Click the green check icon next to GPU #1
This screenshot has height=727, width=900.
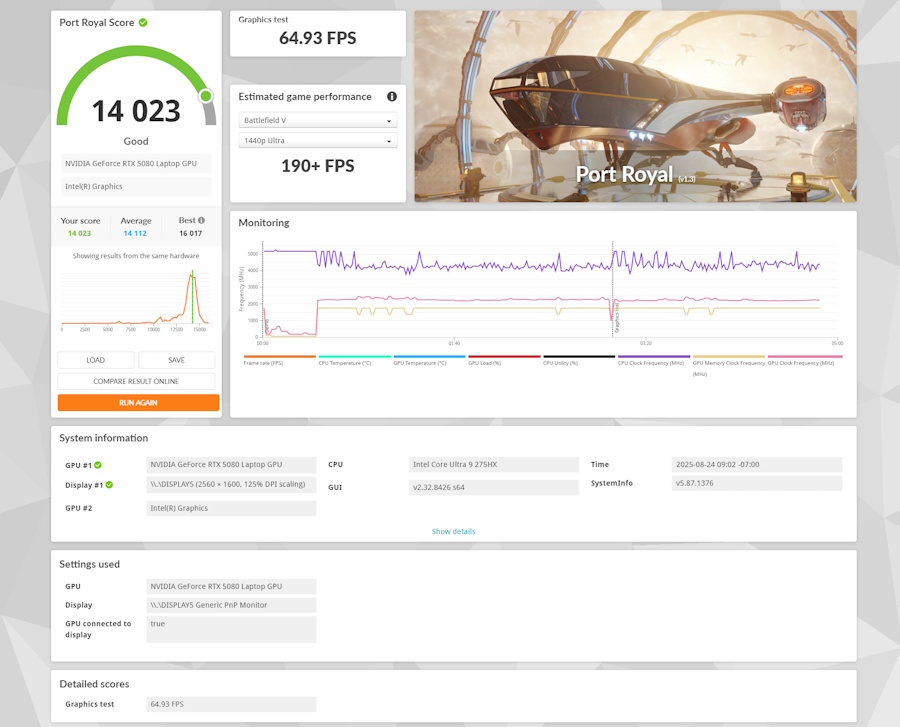[x=98, y=465]
